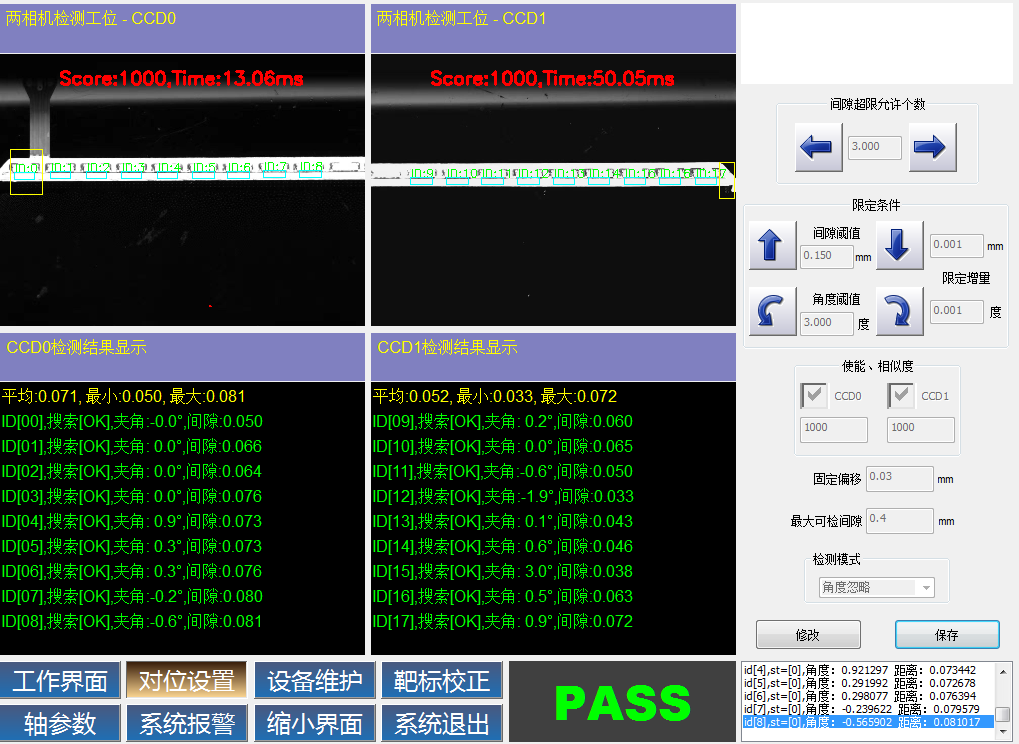Open the 靶标校正 screen
The image size is (1019, 744).
[x=440, y=680]
